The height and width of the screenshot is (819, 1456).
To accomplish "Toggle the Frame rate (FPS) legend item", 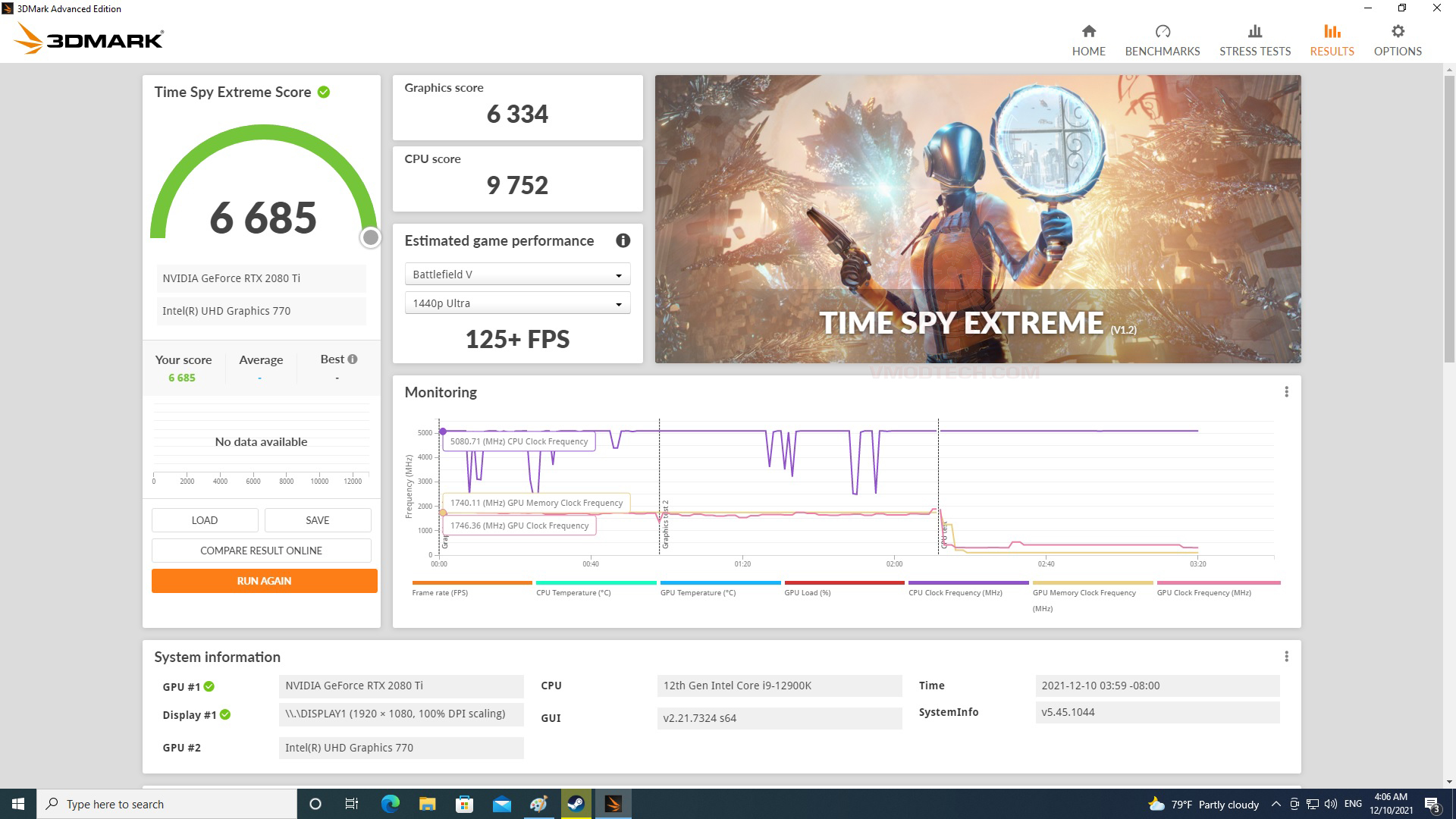I will [440, 592].
